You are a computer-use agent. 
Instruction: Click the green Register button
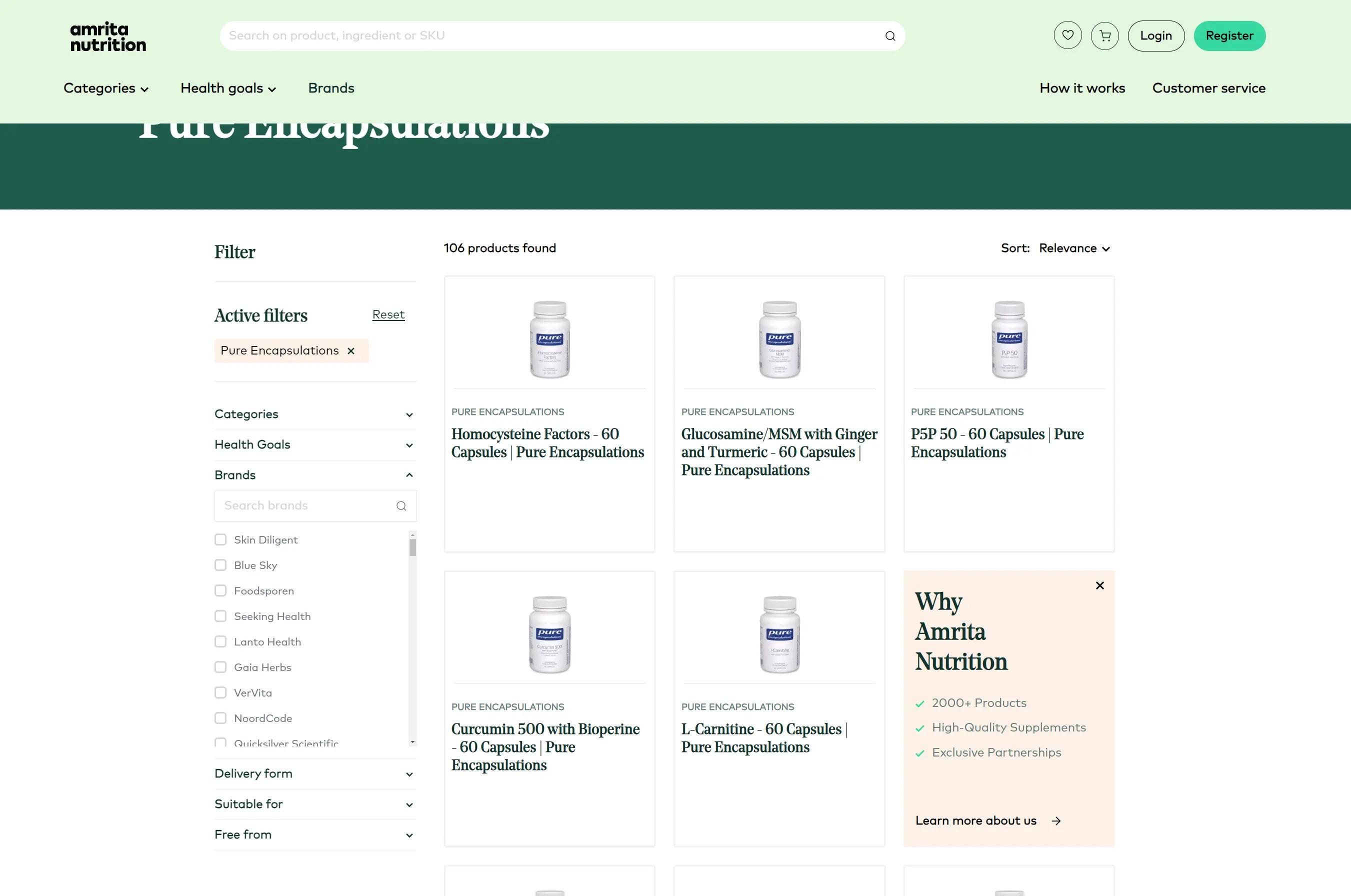1229,35
